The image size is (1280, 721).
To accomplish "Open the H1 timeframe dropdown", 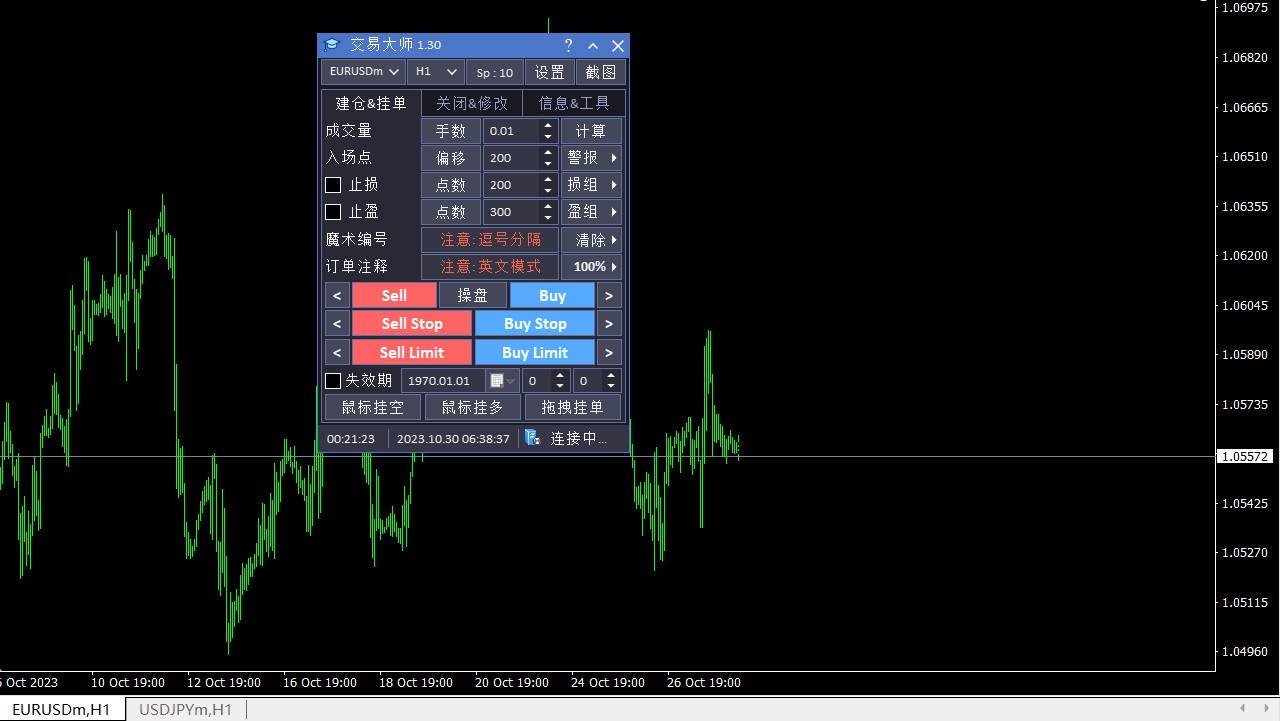I will click(436, 72).
